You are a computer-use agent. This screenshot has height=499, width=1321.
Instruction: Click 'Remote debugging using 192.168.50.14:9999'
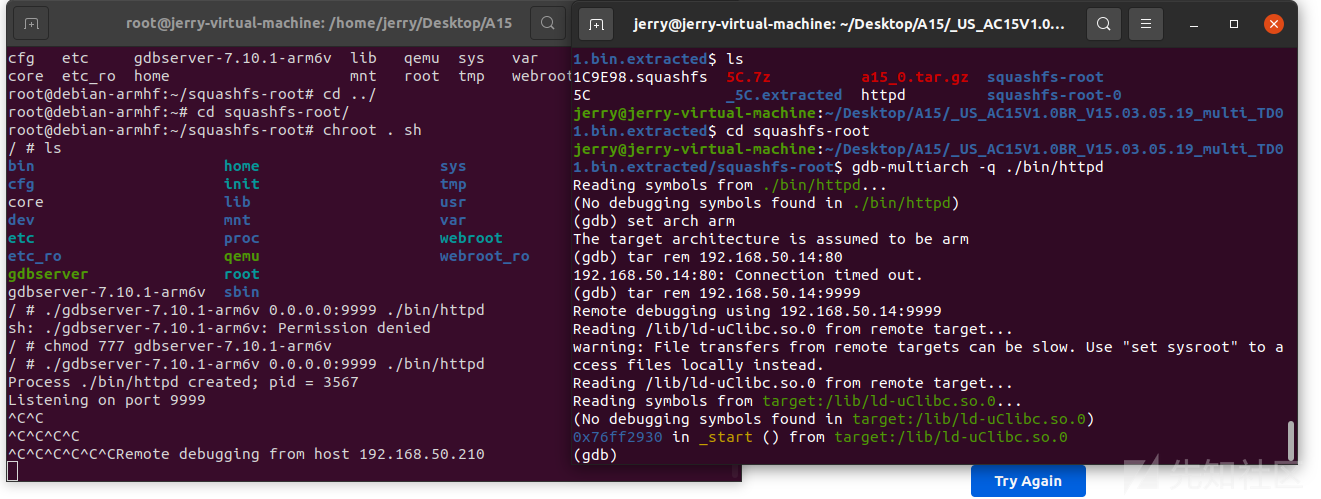tap(757, 311)
